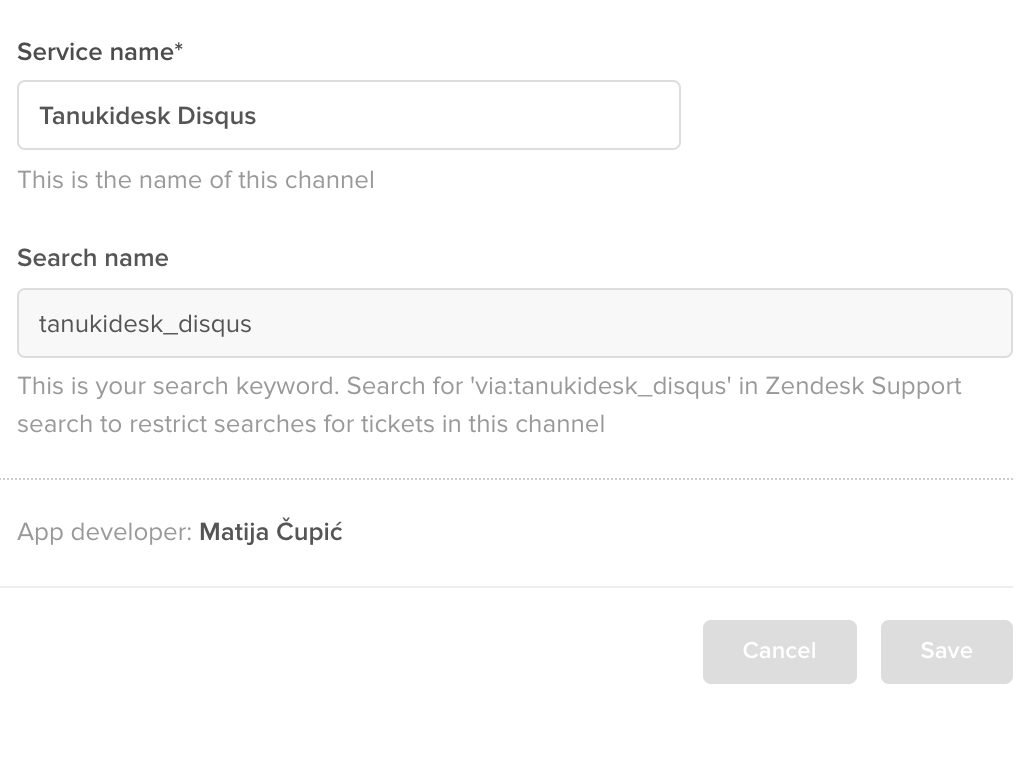
Task: Focus the Search name text box
Action: [x=514, y=323]
